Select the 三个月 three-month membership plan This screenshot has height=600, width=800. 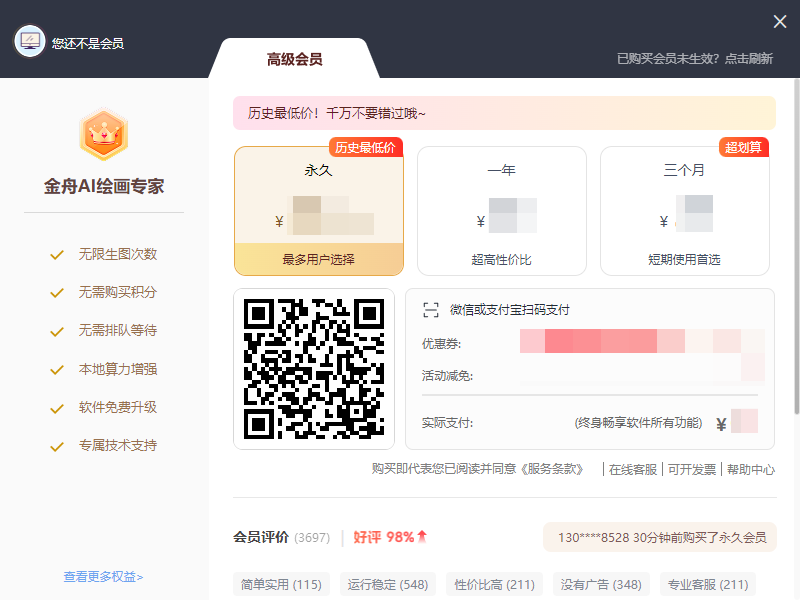(x=684, y=210)
